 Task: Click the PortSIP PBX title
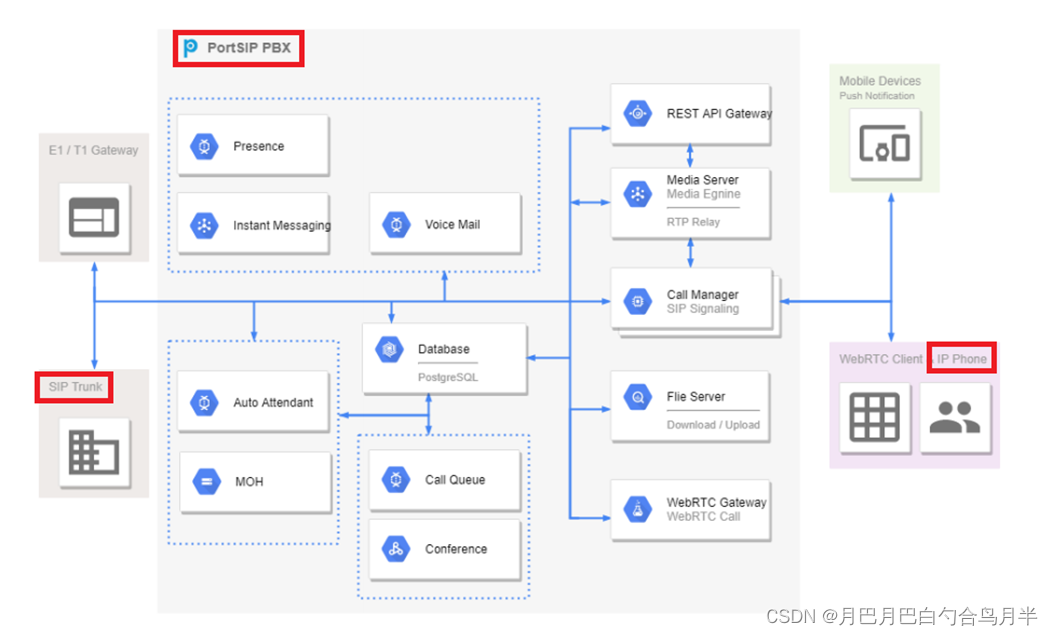tap(249, 48)
